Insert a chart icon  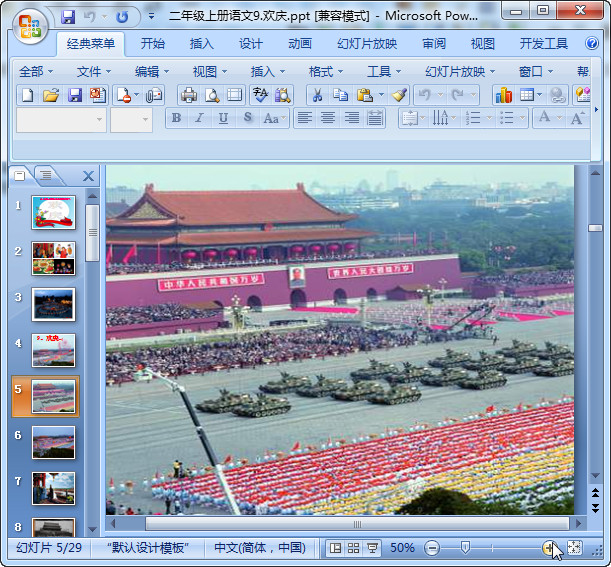click(x=503, y=95)
